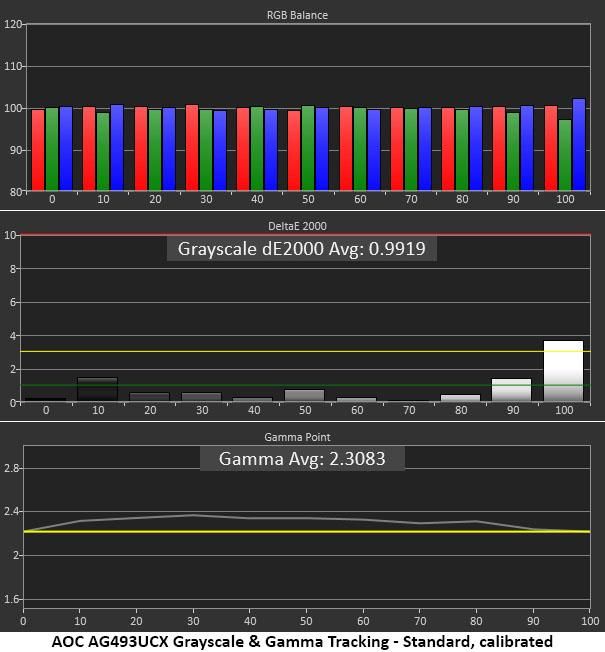
Task: Click the green threshold line in DeltaE chart
Action: point(305,385)
